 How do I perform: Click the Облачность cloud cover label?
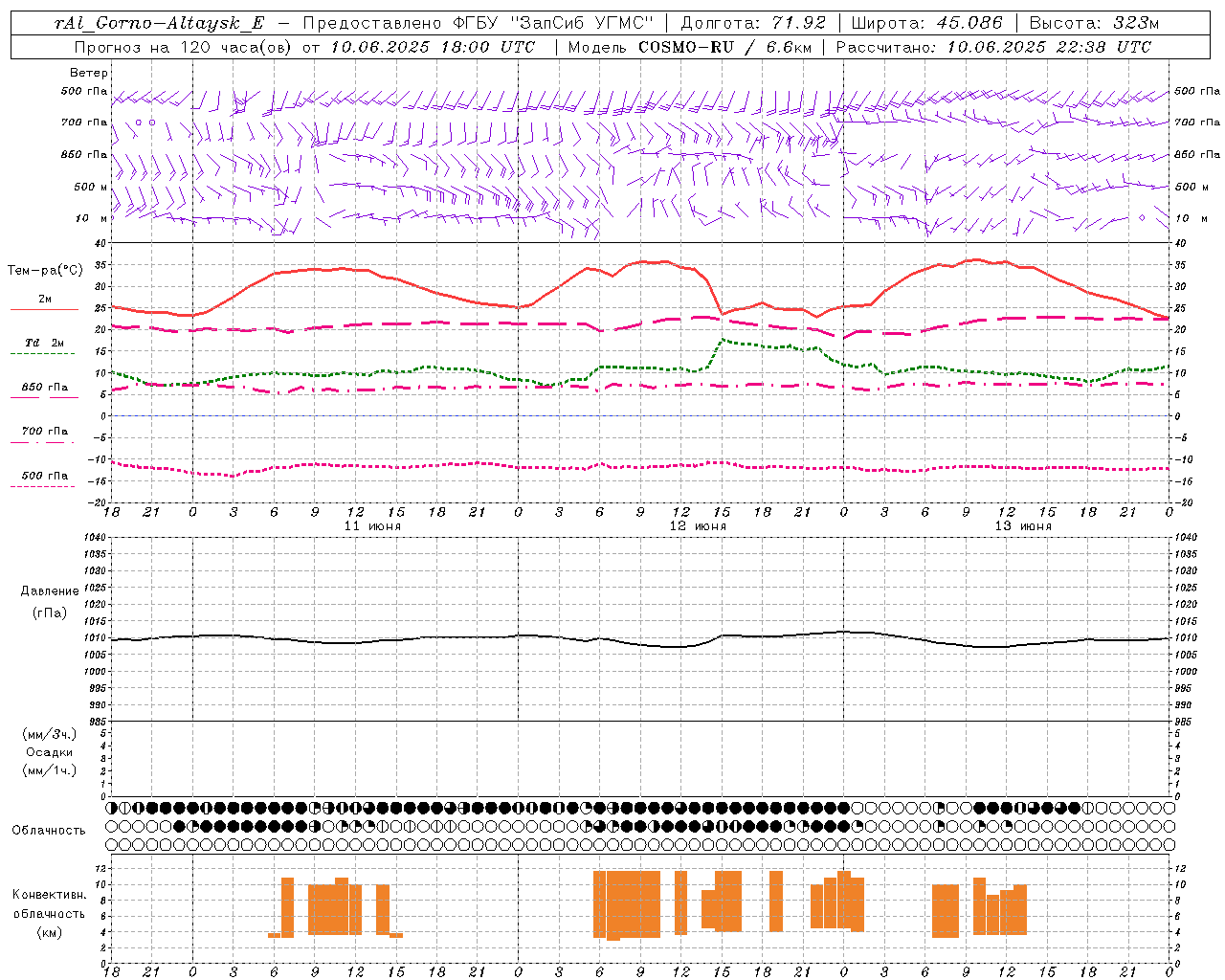tap(49, 830)
